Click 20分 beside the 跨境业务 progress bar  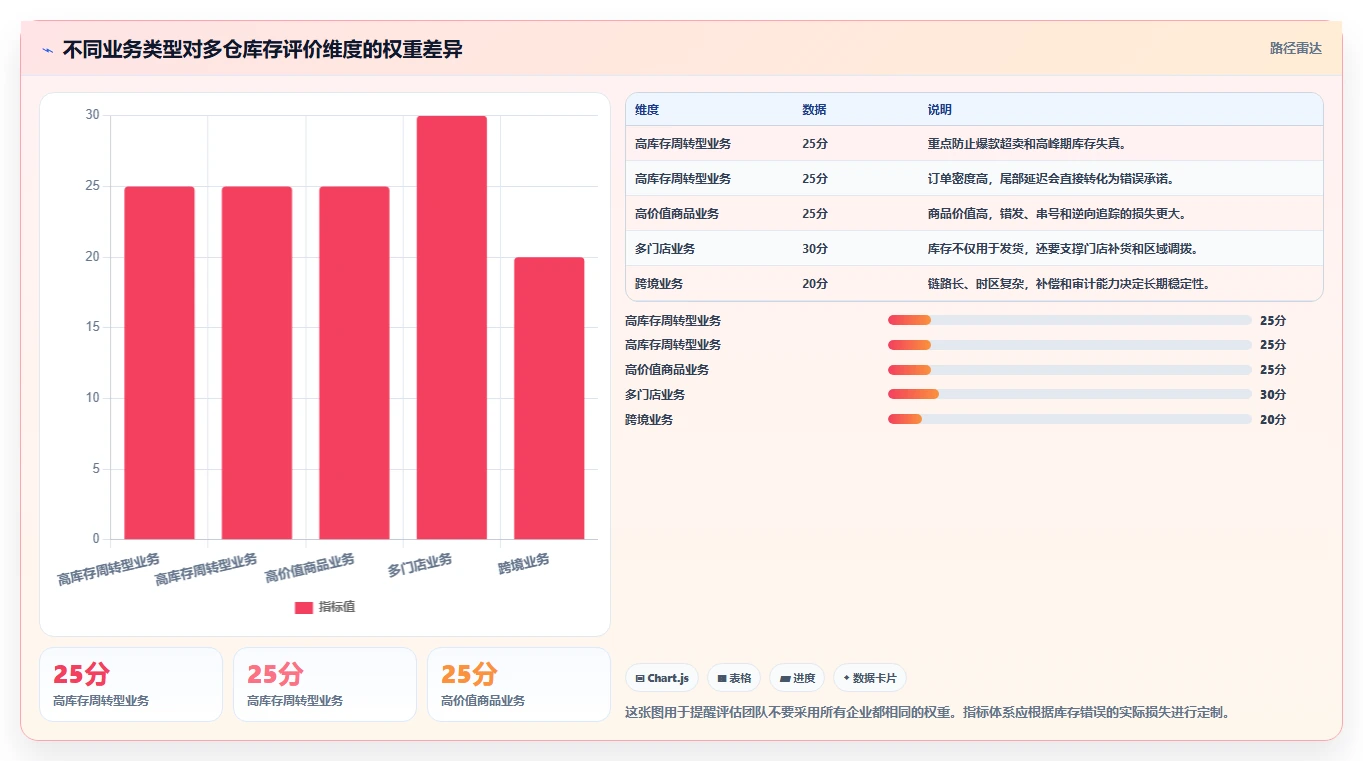1273,420
